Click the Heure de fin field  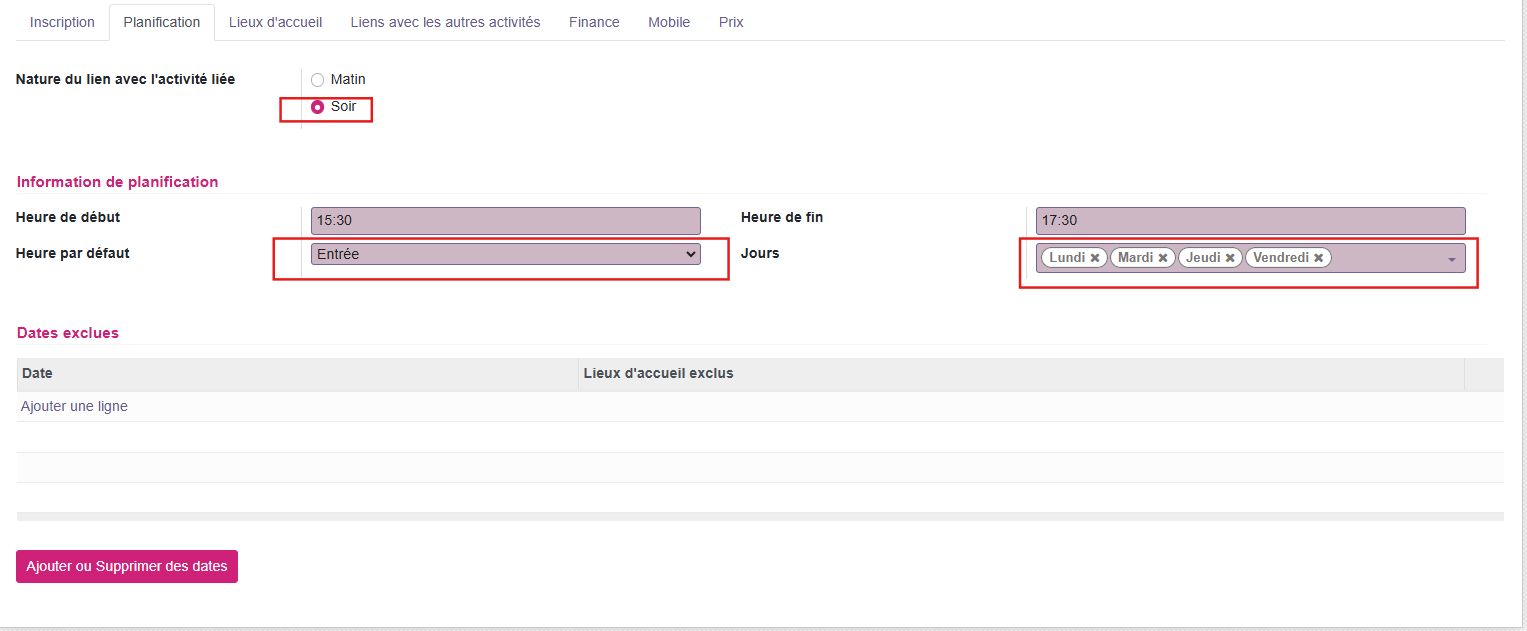[1250, 221]
